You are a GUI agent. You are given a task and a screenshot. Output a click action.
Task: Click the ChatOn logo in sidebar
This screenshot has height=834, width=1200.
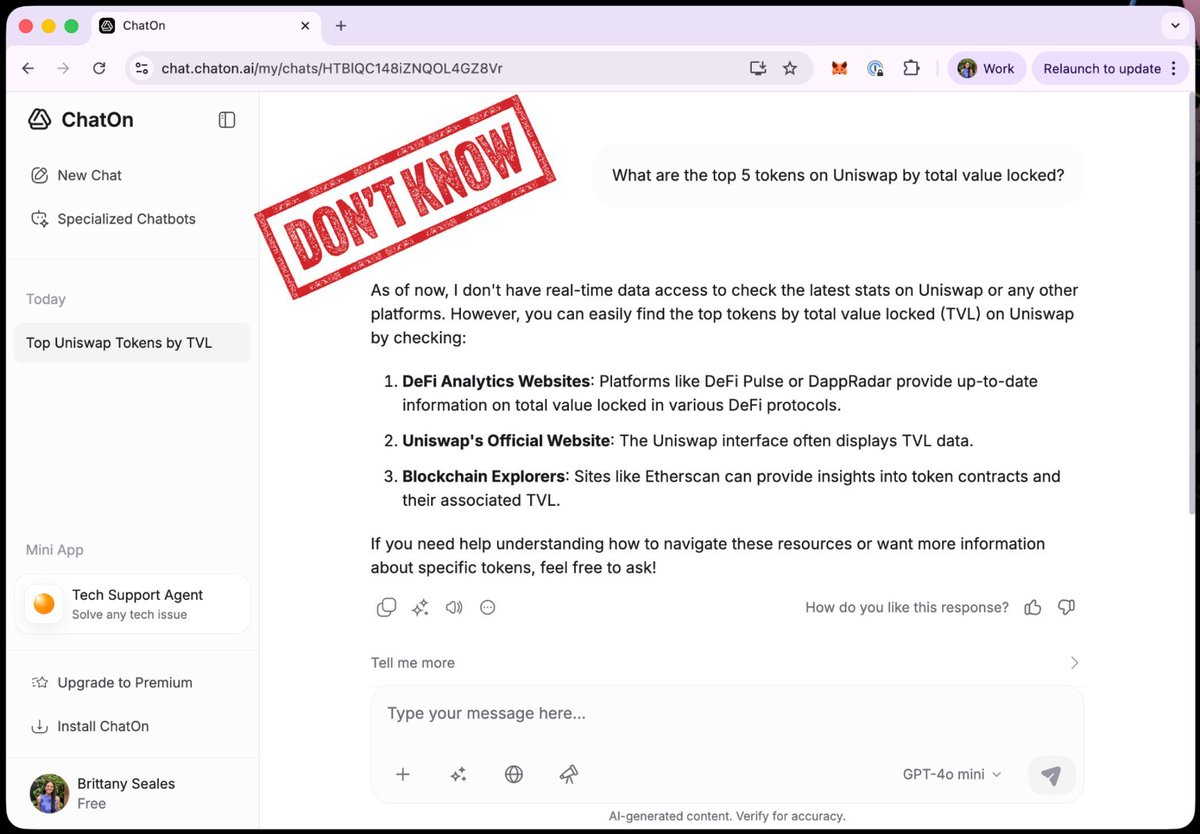80,120
